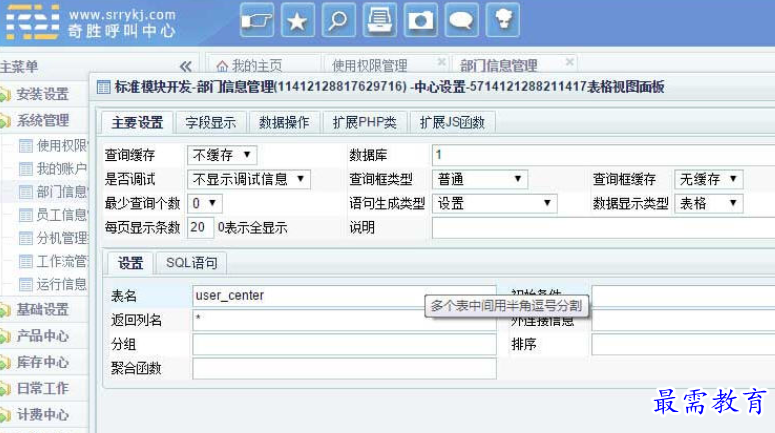Open 使用权限 menu entry
Screen dimensions: 775x433
(52, 145)
